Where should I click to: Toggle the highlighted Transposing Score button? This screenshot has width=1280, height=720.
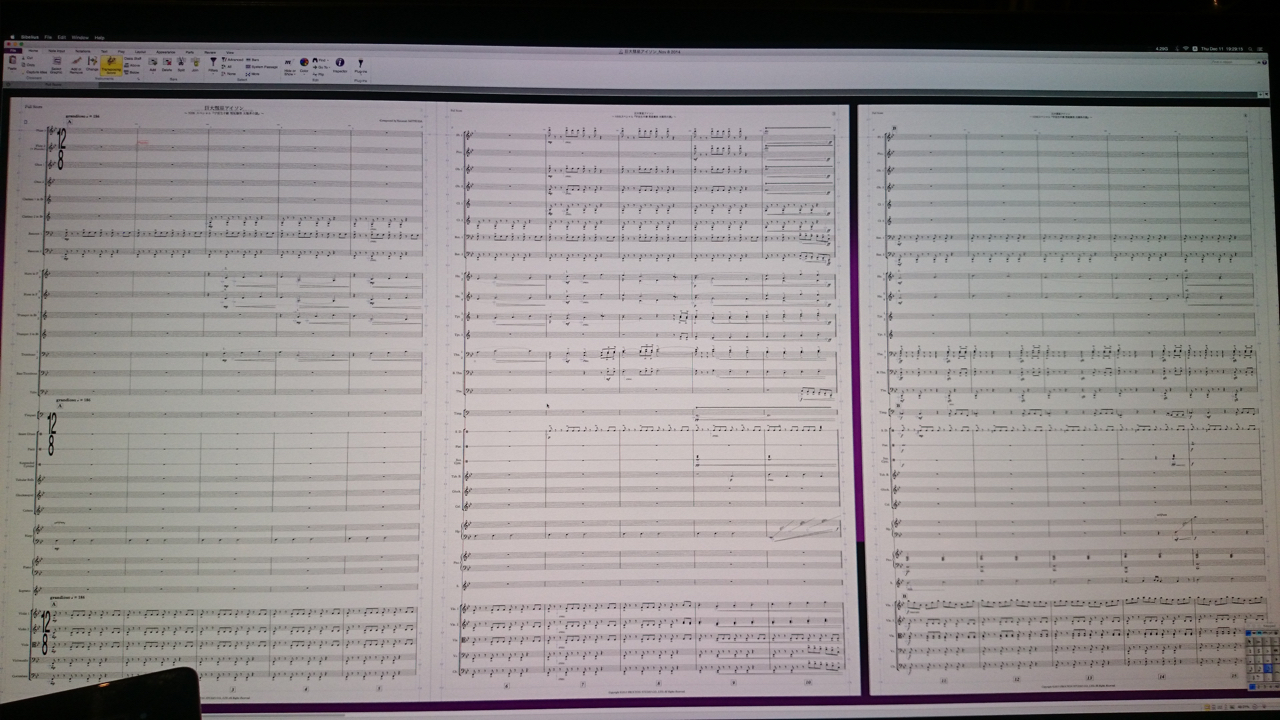111,65
